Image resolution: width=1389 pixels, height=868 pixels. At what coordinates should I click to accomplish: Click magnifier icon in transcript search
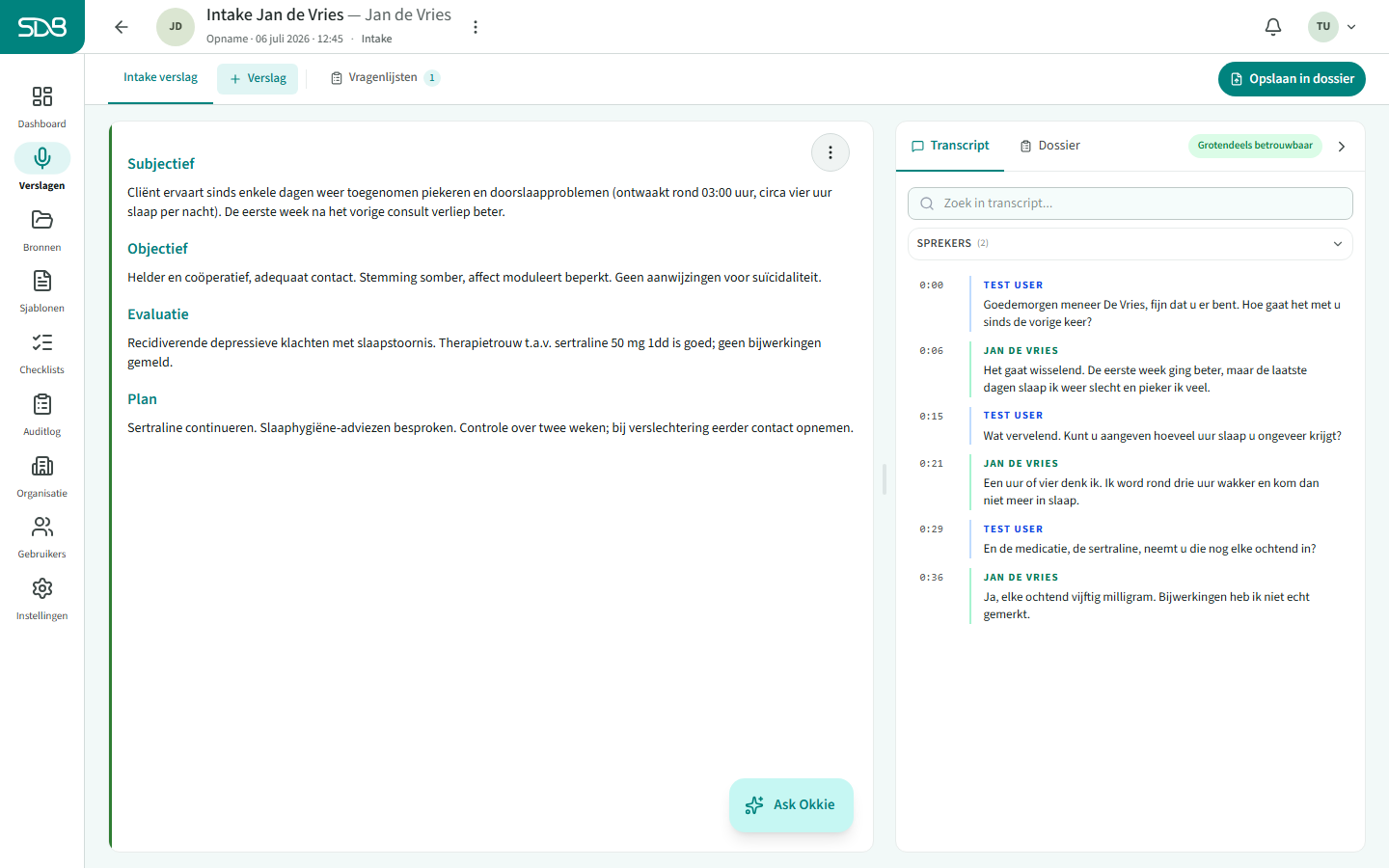[927, 203]
